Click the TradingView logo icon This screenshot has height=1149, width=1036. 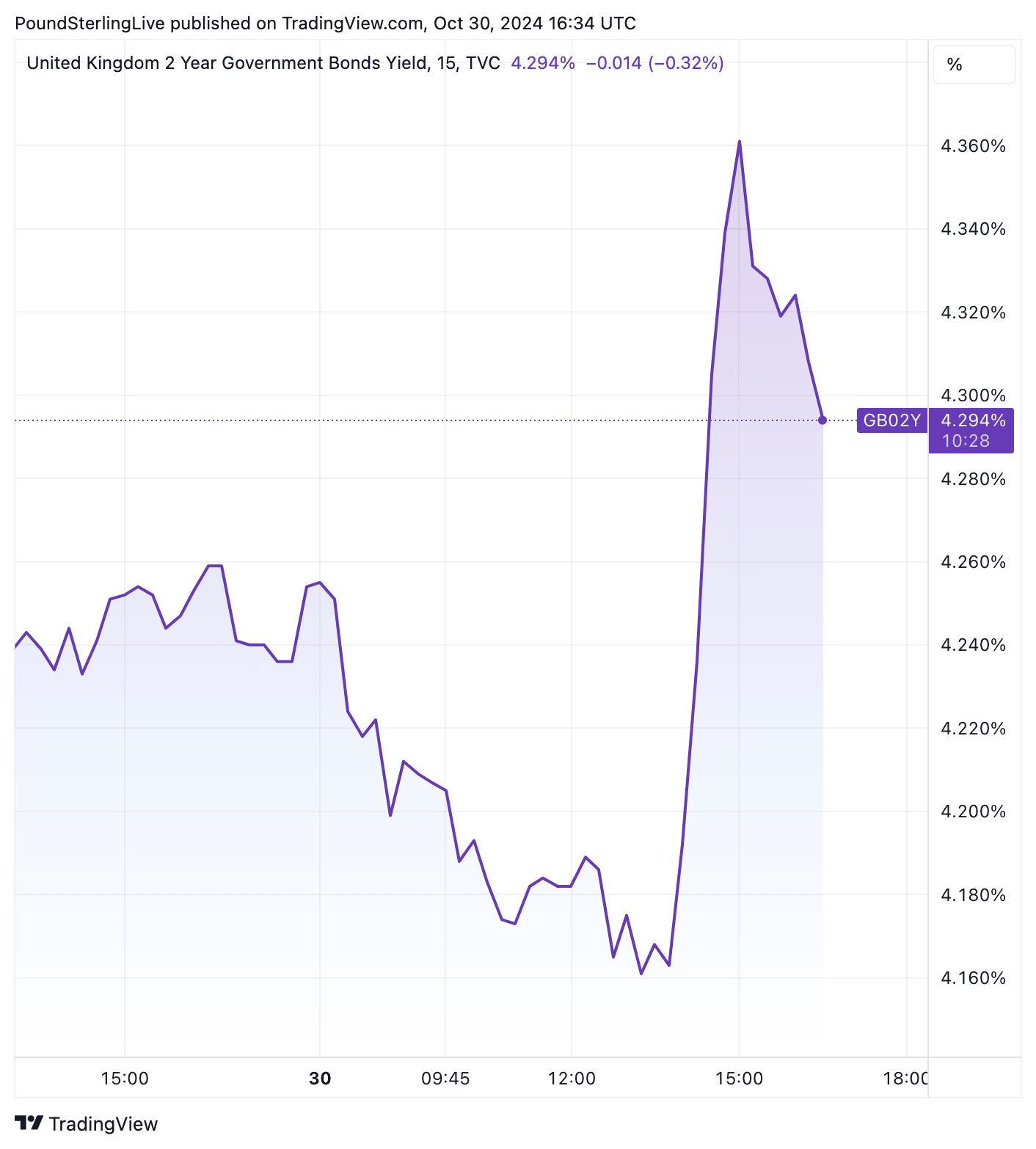click(x=29, y=1123)
